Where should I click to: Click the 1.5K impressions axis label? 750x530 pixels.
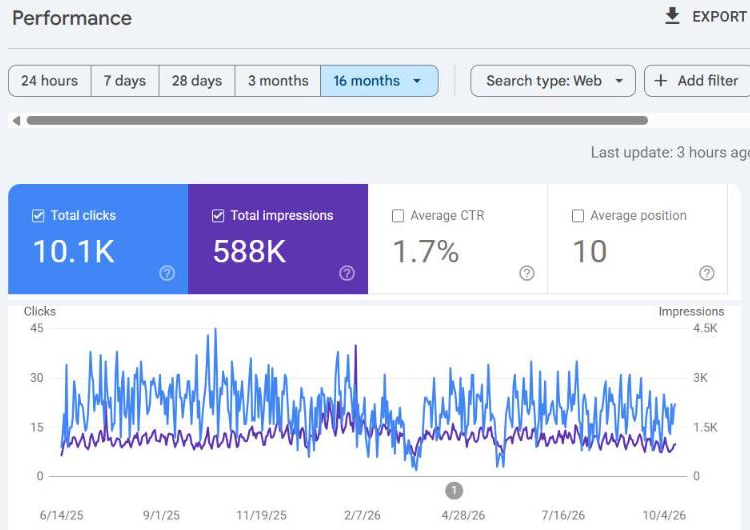tap(706, 427)
